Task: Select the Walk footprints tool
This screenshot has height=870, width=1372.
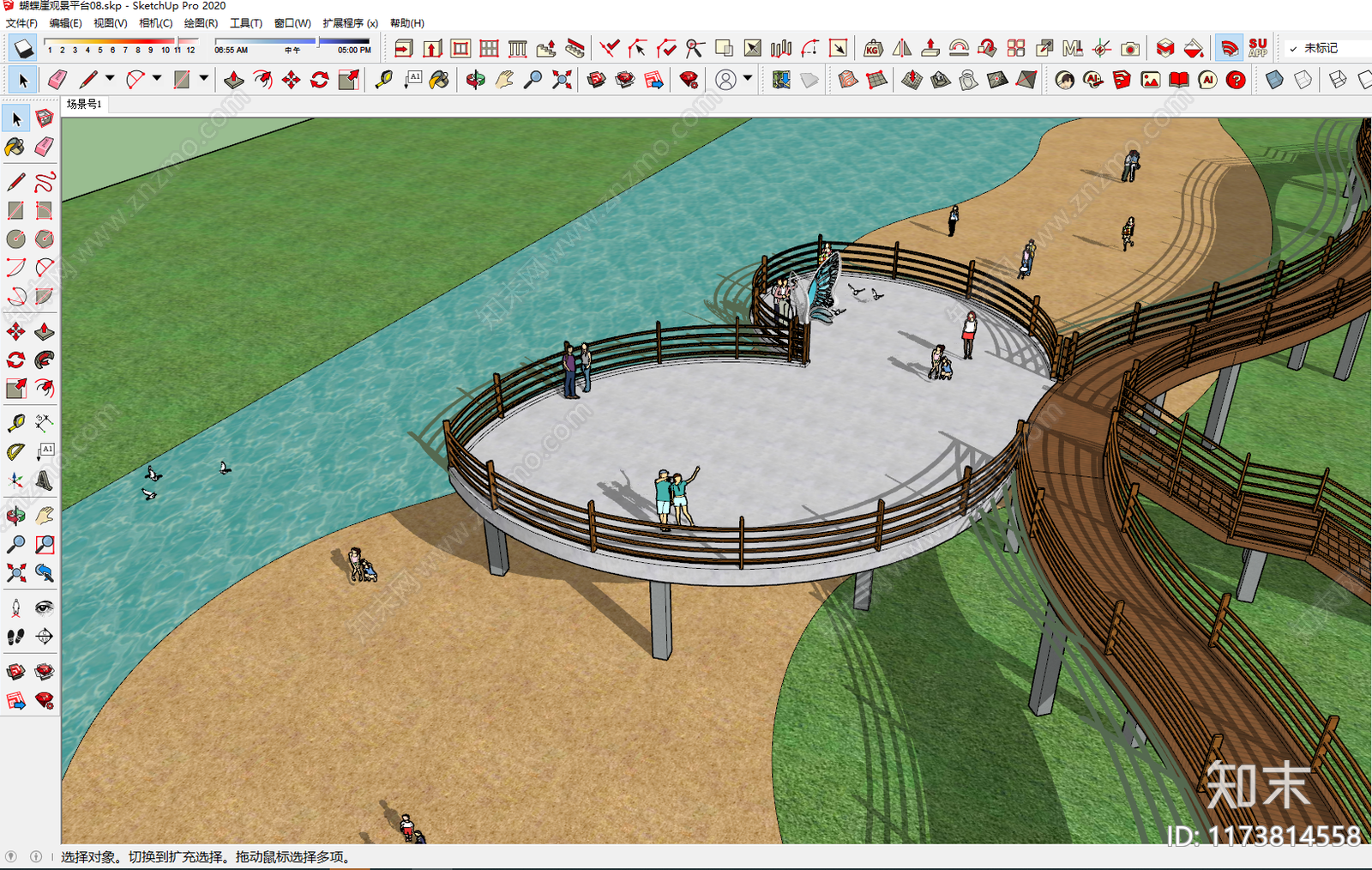Action: [16, 637]
